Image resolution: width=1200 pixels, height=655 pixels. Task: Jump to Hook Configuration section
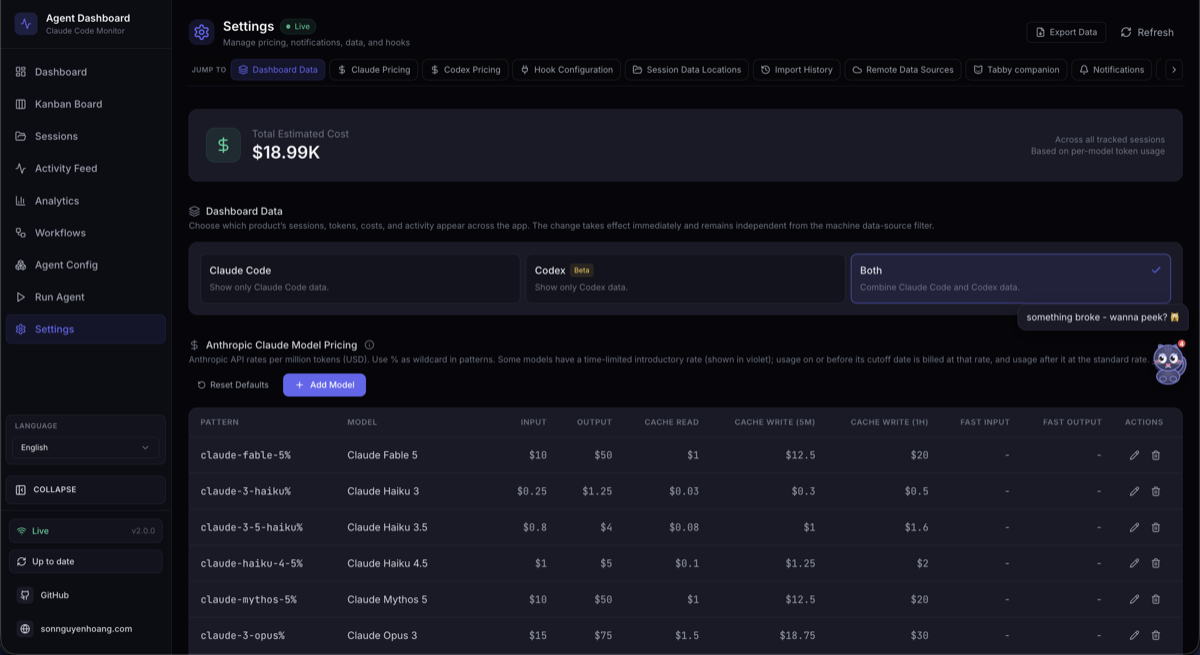pyautogui.click(x=567, y=70)
